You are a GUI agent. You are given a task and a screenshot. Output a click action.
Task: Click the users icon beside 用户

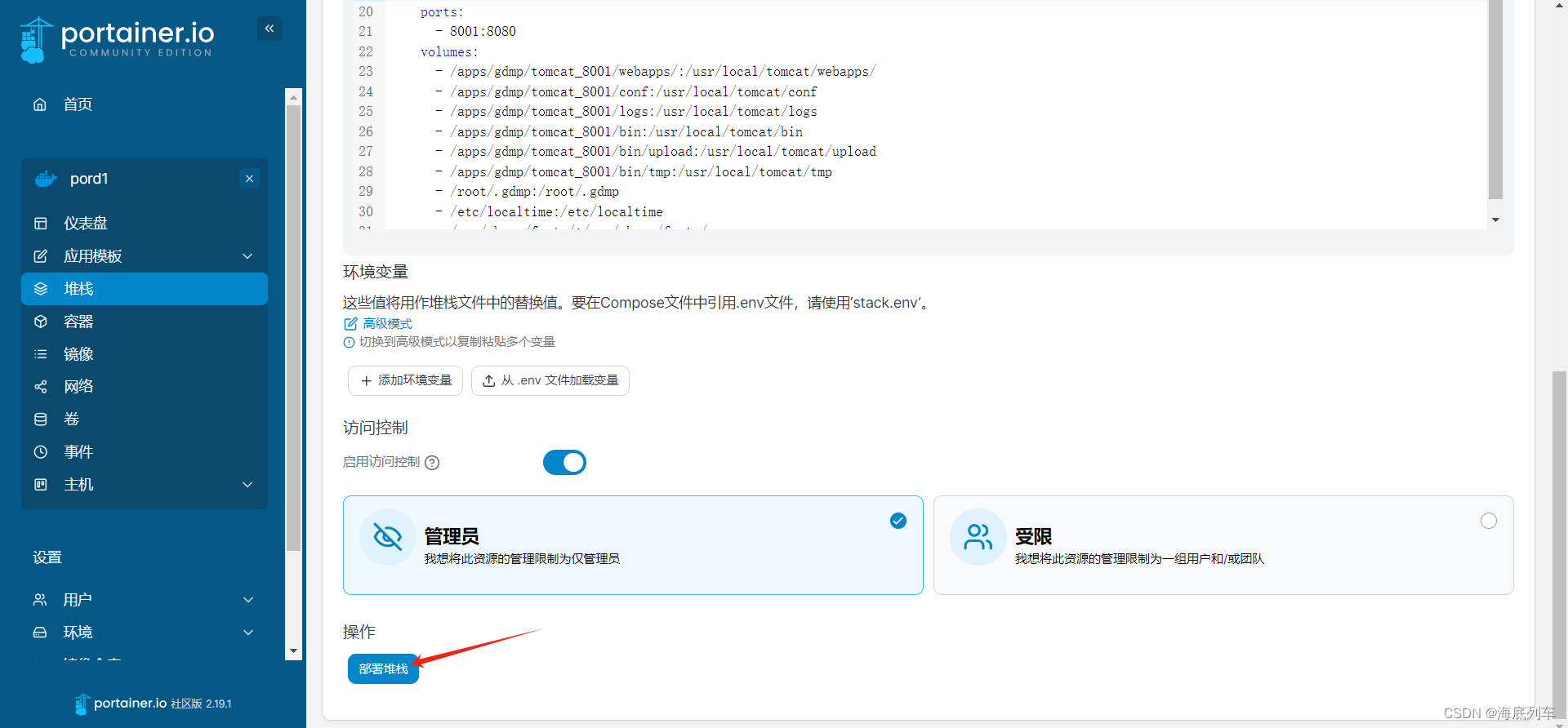tap(39, 600)
